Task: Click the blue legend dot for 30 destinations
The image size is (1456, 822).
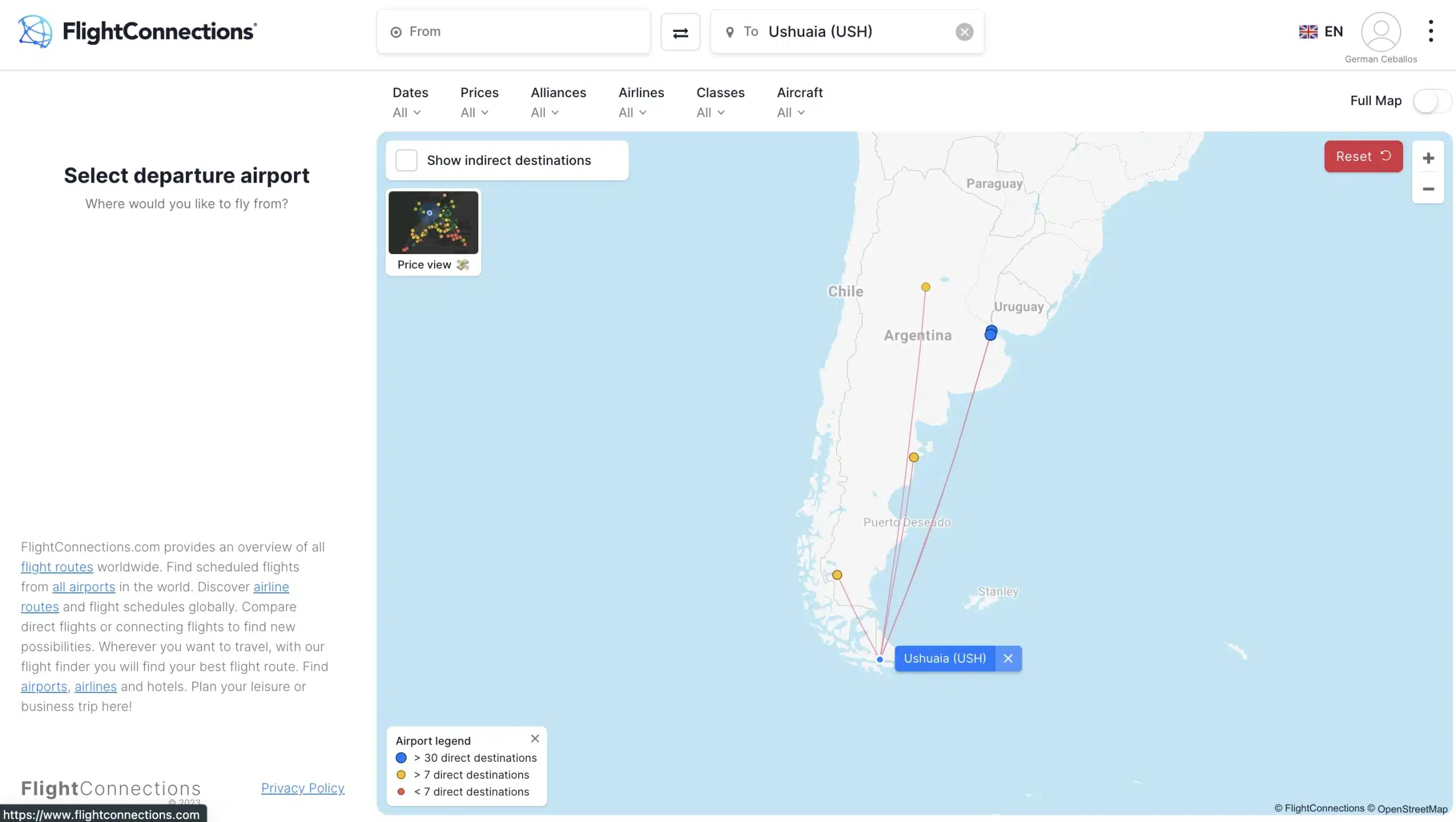Action: point(401,758)
